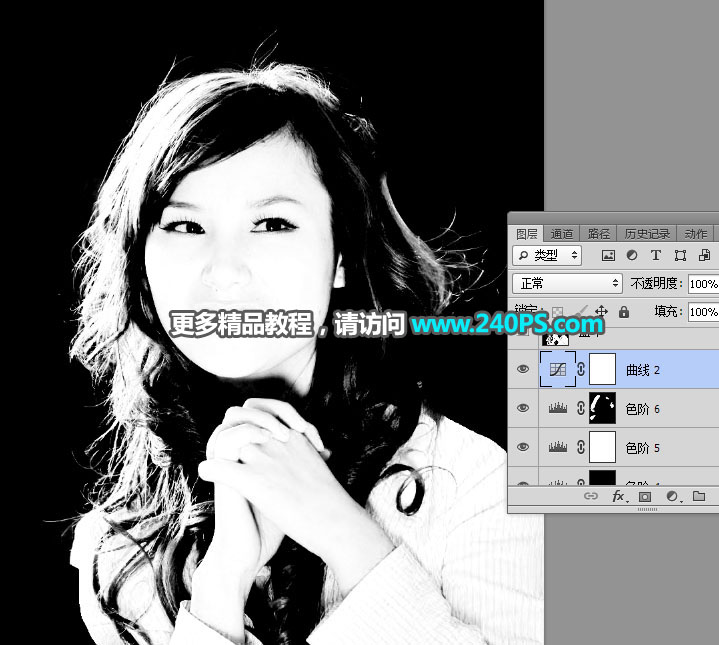Hide the 曲线 2 layer via eye icon

tap(523, 369)
